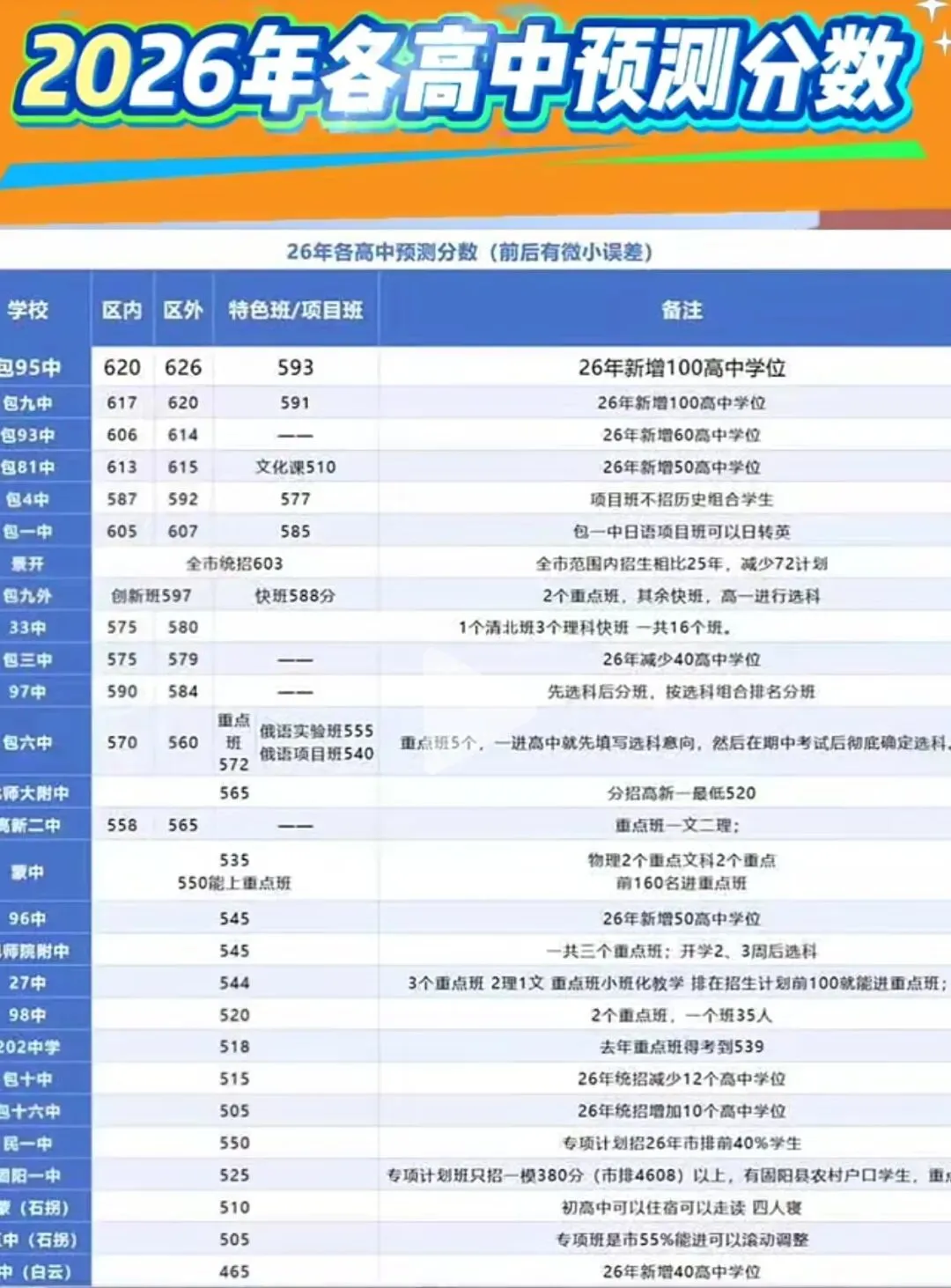This screenshot has height=1288, width=951.
Task: Click 区外 score 580 for 33中
Action: pos(183,628)
